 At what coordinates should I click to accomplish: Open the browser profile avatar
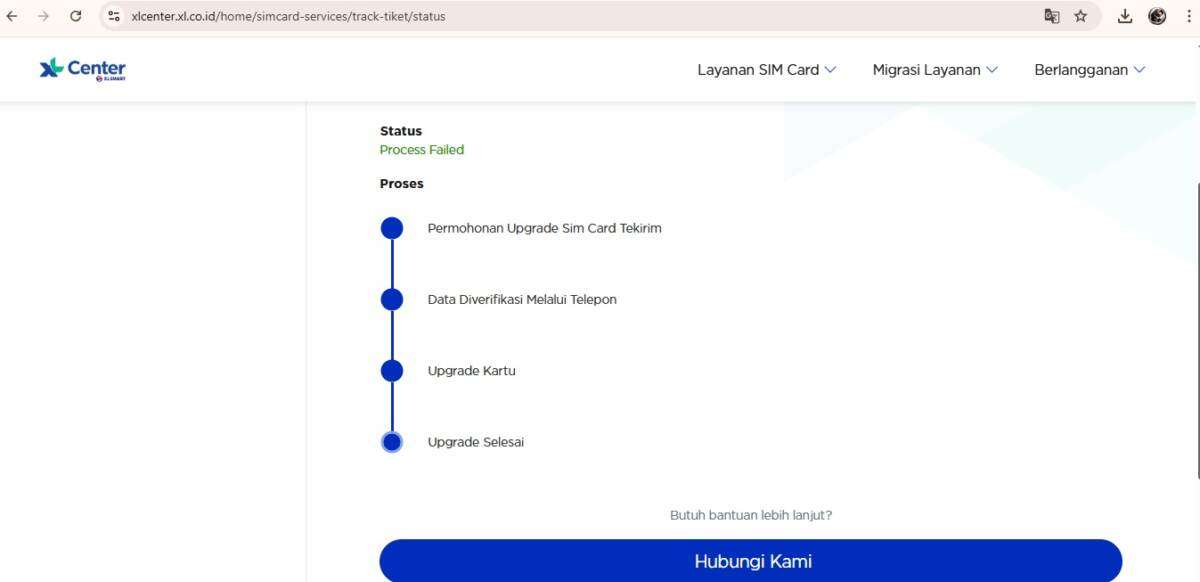click(1157, 16)
